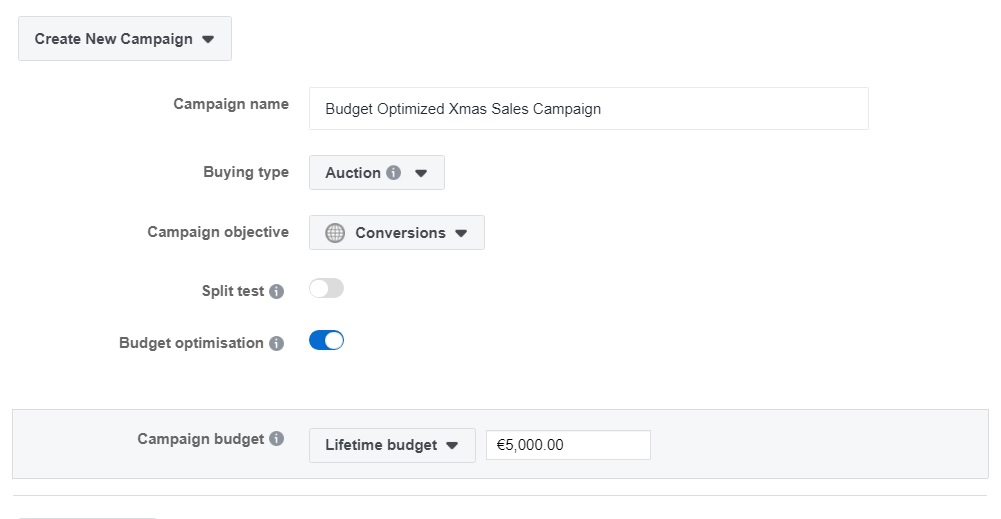
Task: Open the Create New Campaign menu
Action: click(x=125, y=39)
